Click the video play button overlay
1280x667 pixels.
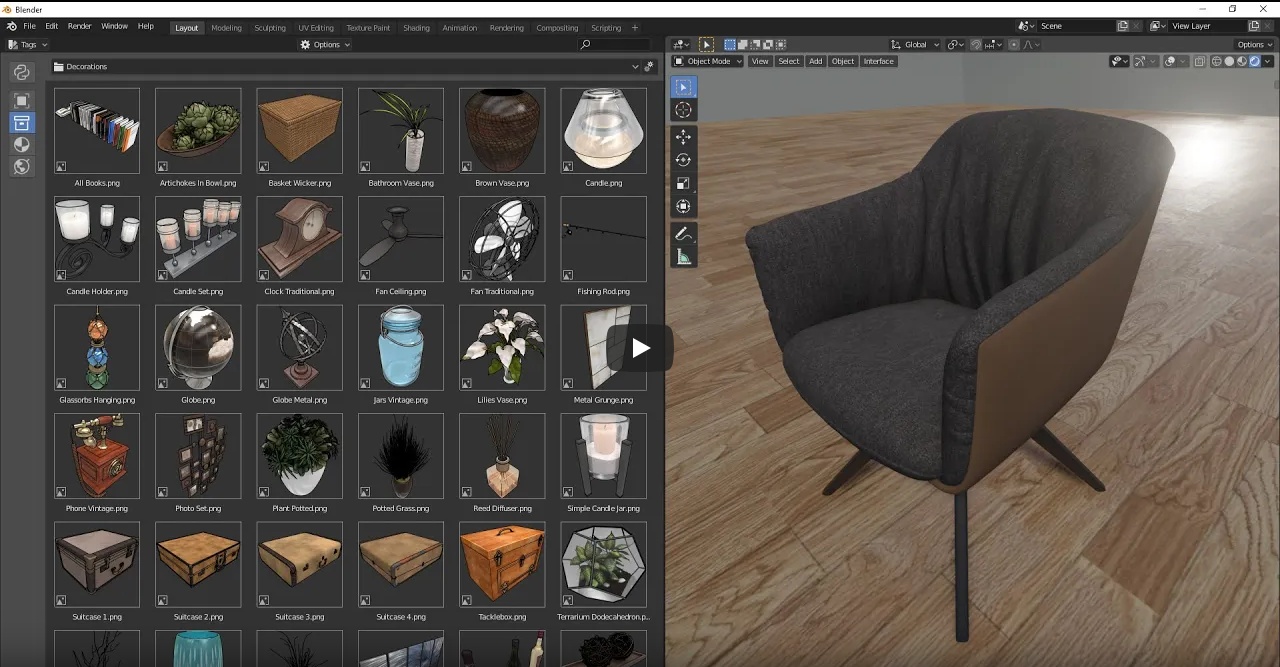(640, 348)
